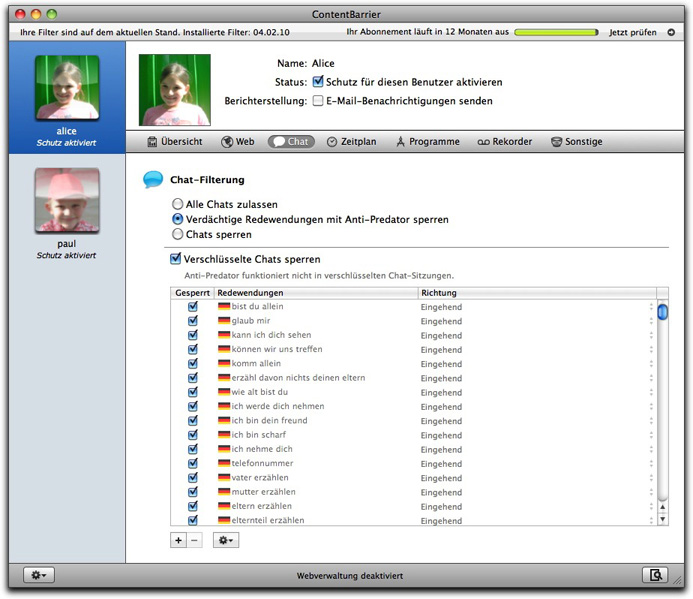The image size is (693, 599).
Task: Click the subscription progress bar
Action: pyautogui.click(x=556, y=32)
